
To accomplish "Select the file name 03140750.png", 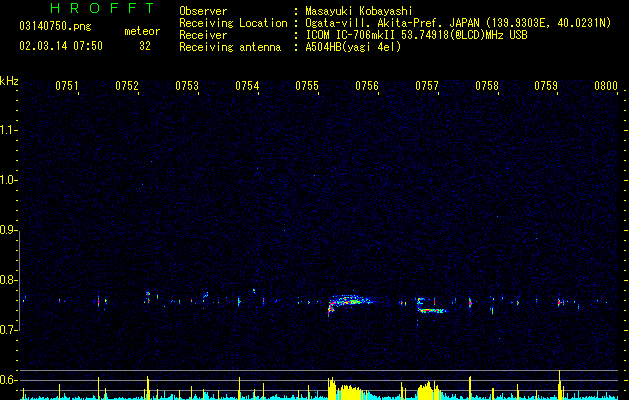I will pos(55,26).
